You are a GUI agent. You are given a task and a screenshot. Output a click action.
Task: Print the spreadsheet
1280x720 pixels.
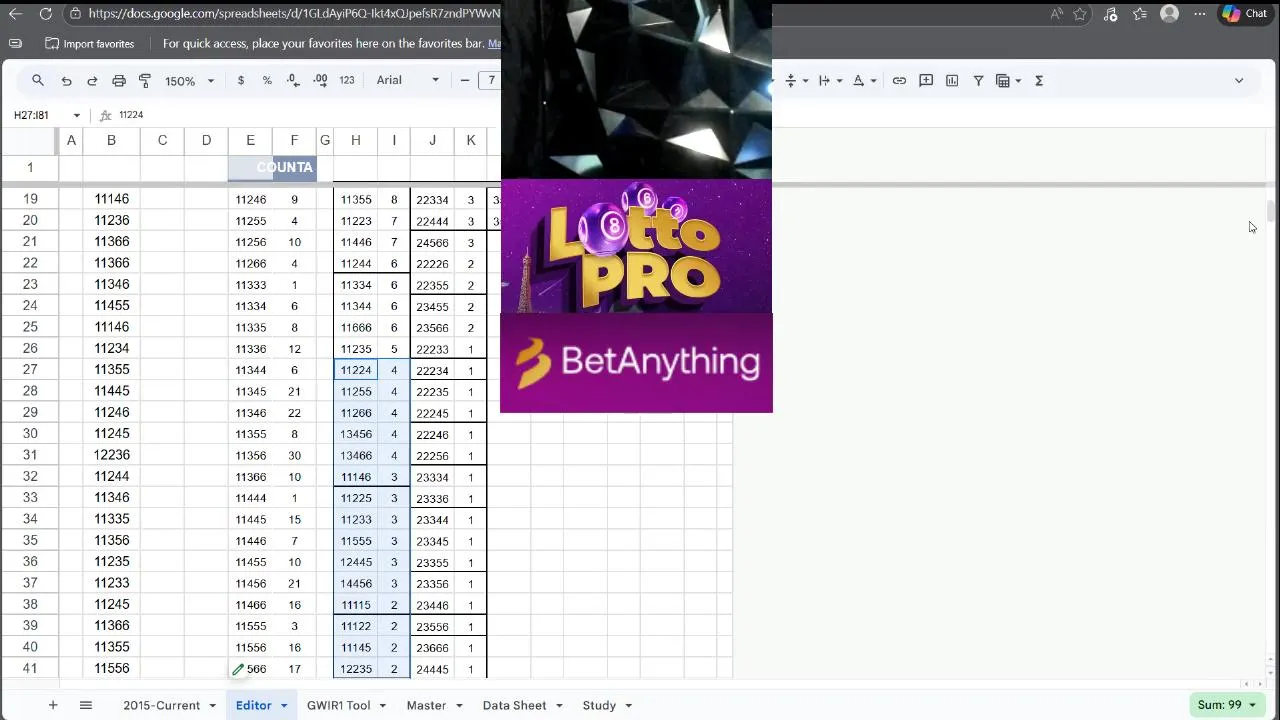coord(118,80)
